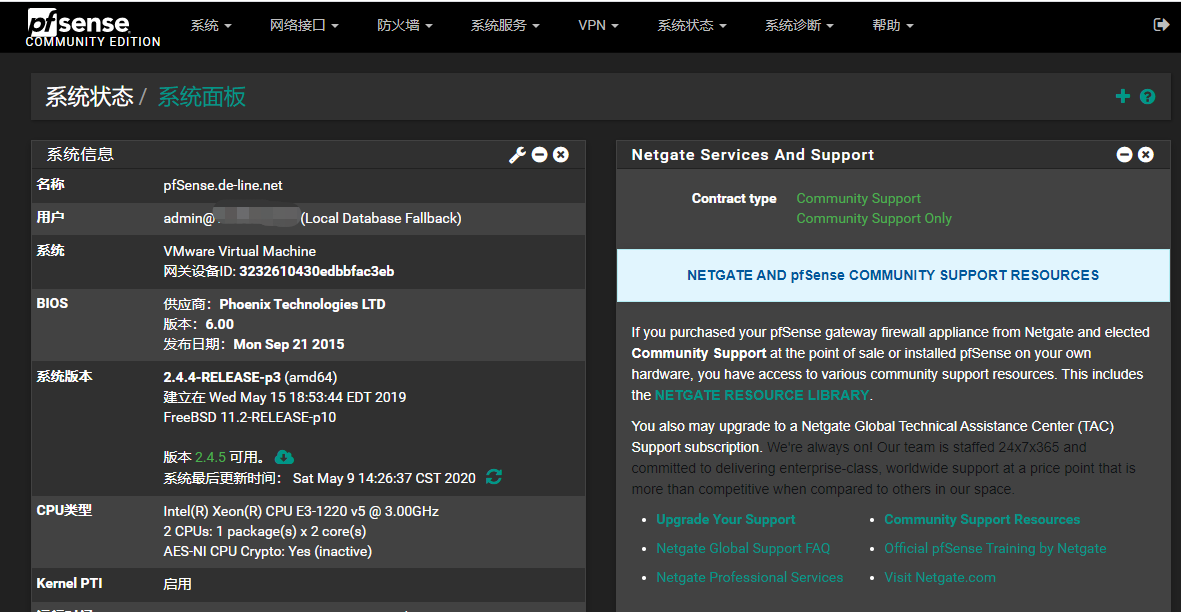
Task: Click the 系统信息 panel title
Action: 80,155
